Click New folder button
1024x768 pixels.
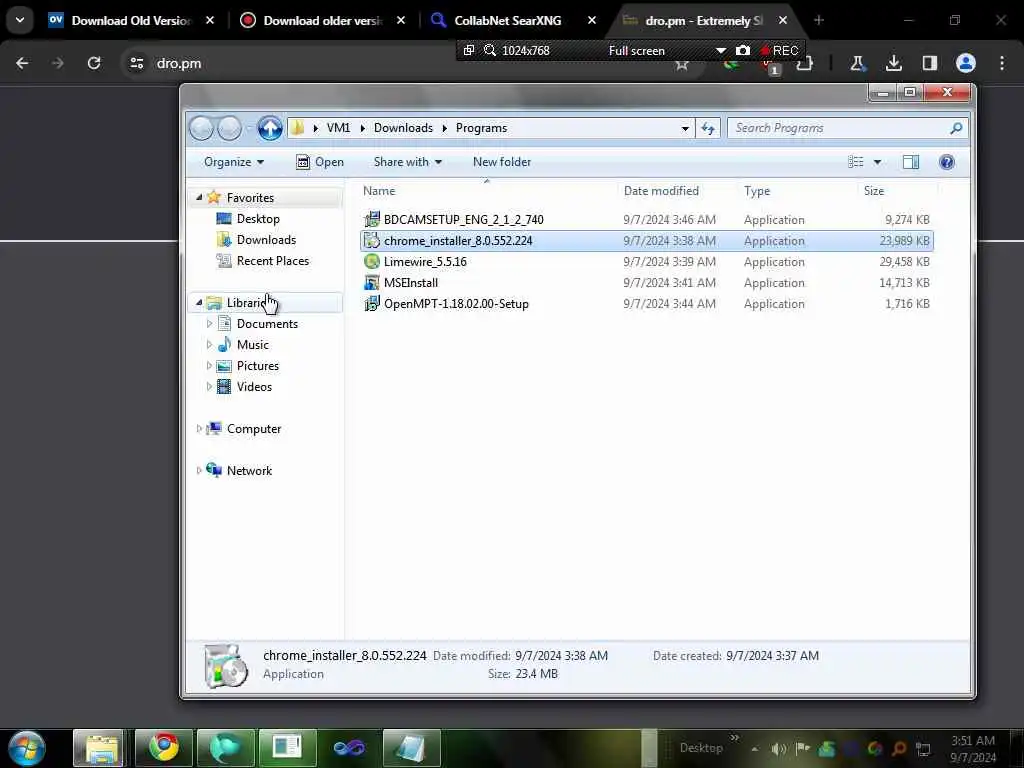tap(502, 162)
